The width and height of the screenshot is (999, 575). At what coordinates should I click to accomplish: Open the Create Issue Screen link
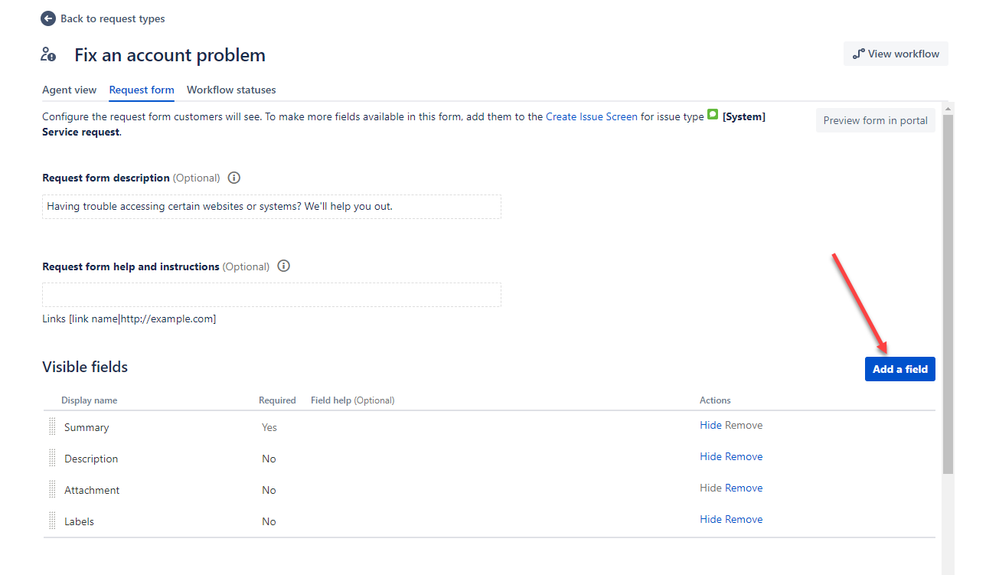point(591,117)
